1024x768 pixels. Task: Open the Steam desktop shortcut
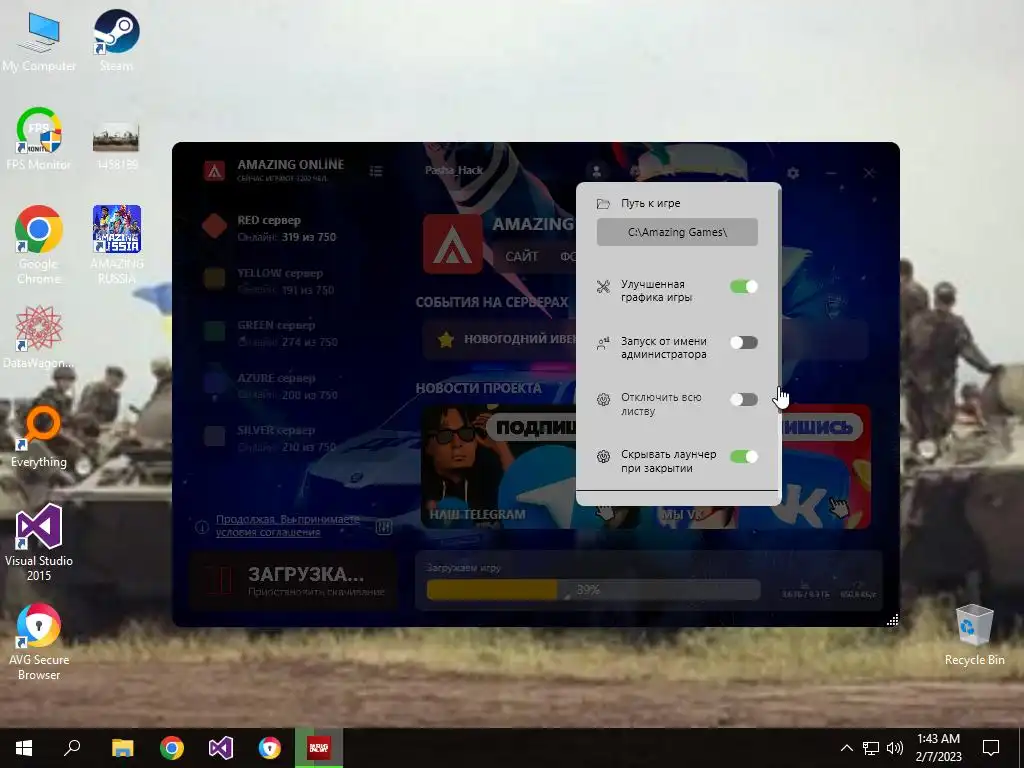point(116,40)
